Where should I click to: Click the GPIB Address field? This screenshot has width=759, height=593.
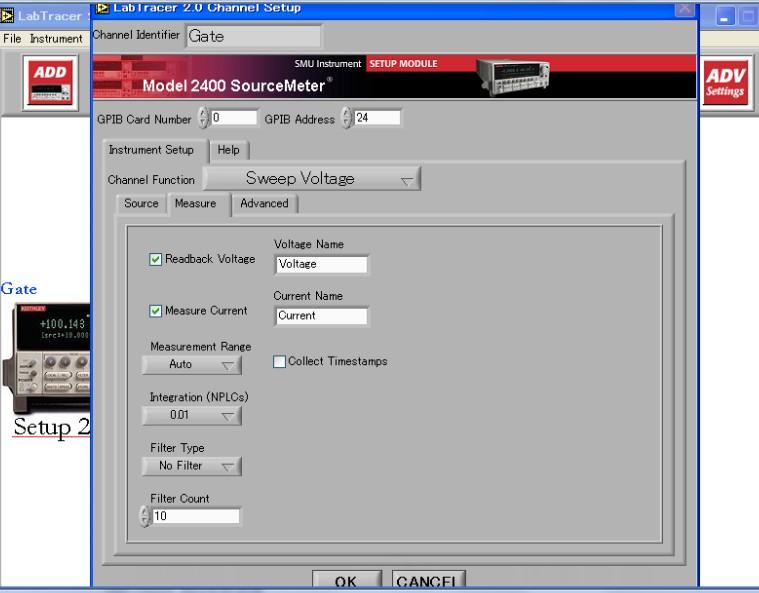378,118
